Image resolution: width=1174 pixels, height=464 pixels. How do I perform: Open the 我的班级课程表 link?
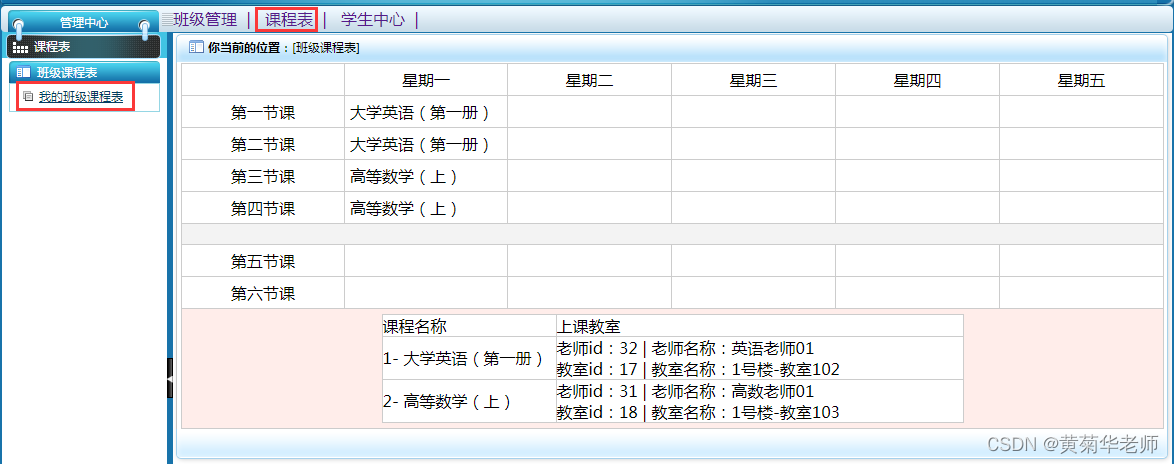(x=81, y=97)
